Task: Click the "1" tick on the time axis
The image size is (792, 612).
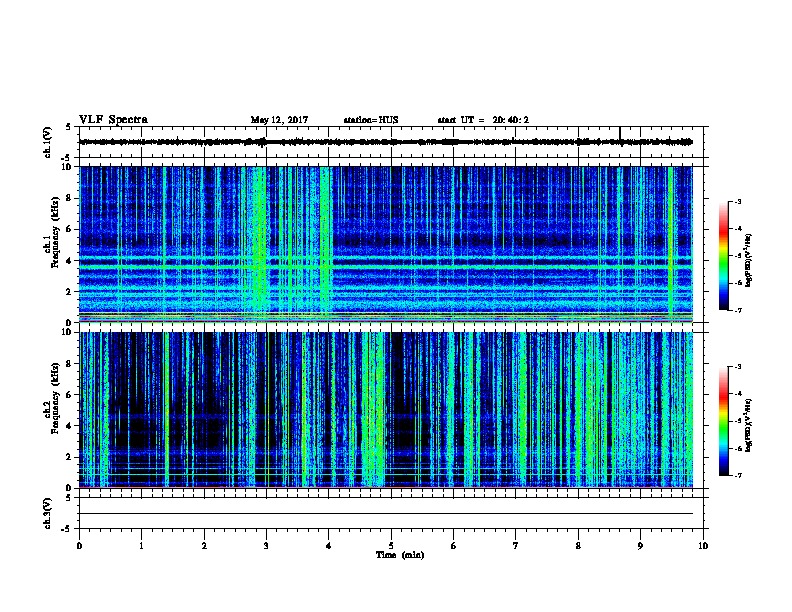Action: point(141,546)
